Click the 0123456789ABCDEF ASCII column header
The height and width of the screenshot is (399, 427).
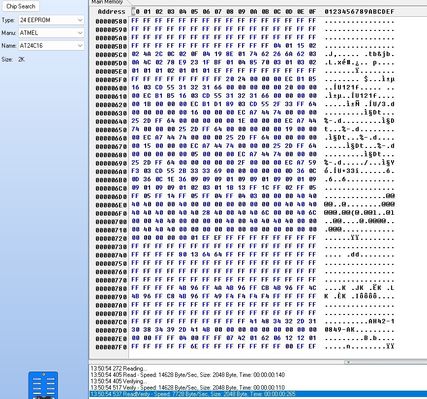coord(359,12)
